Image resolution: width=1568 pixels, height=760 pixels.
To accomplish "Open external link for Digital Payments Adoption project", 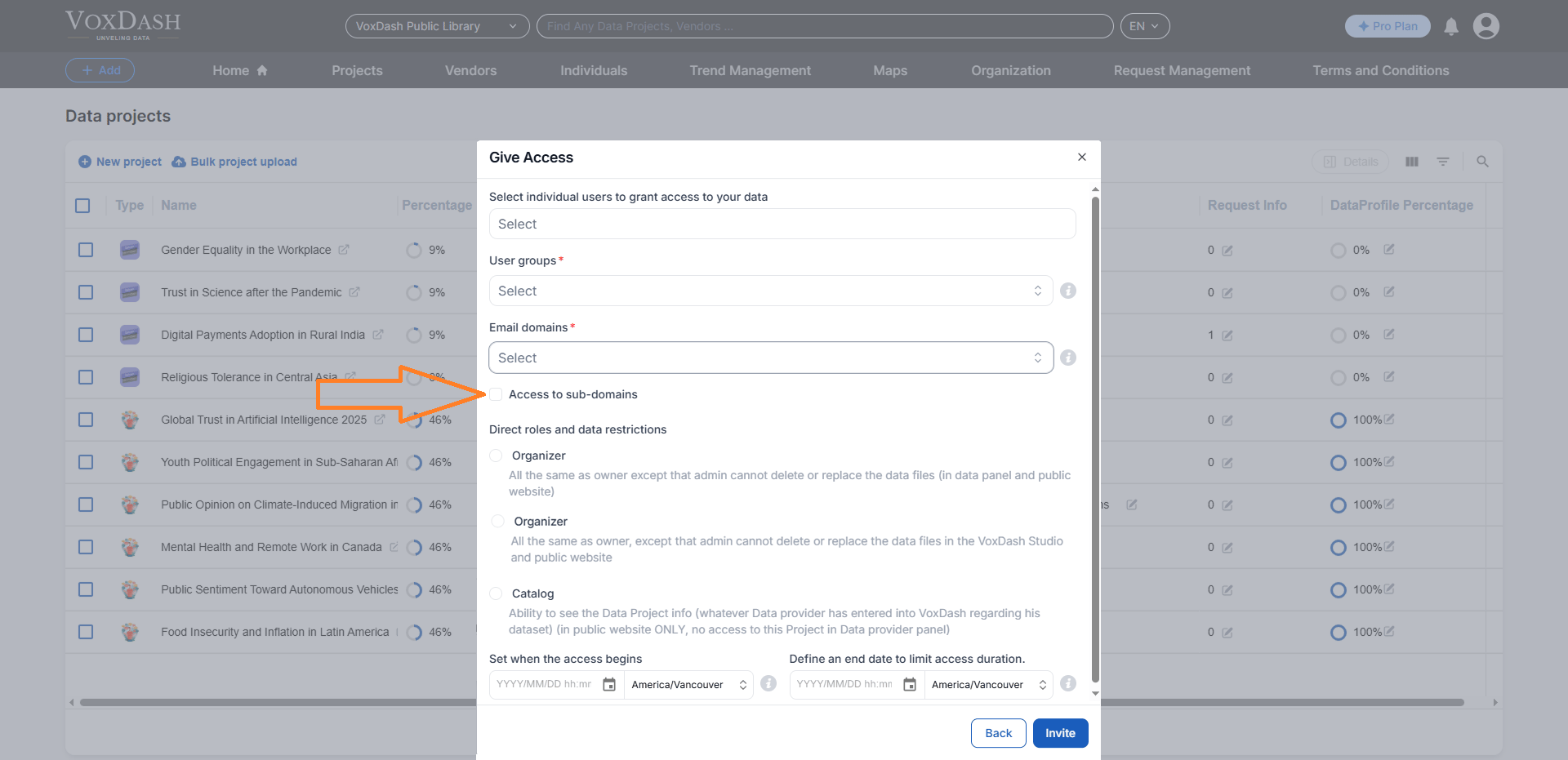I will pos(378,335).
